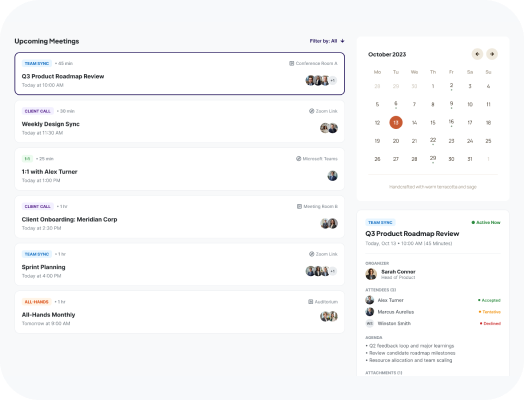Open the Filter by: All dropdown
This screenshot has height=400, width=524.
click(326, 41)
